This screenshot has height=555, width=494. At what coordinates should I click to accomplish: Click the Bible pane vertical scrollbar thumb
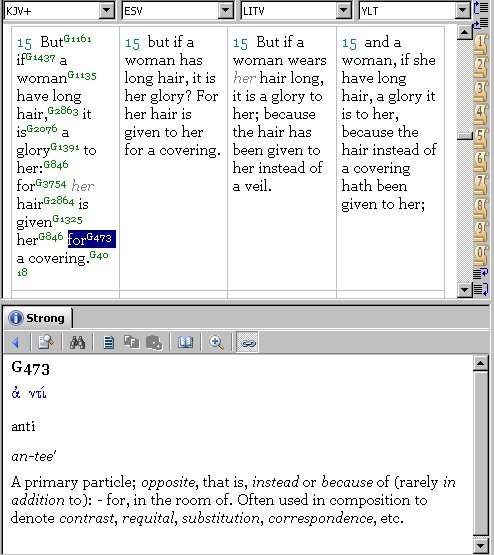(x=464, y=136)
